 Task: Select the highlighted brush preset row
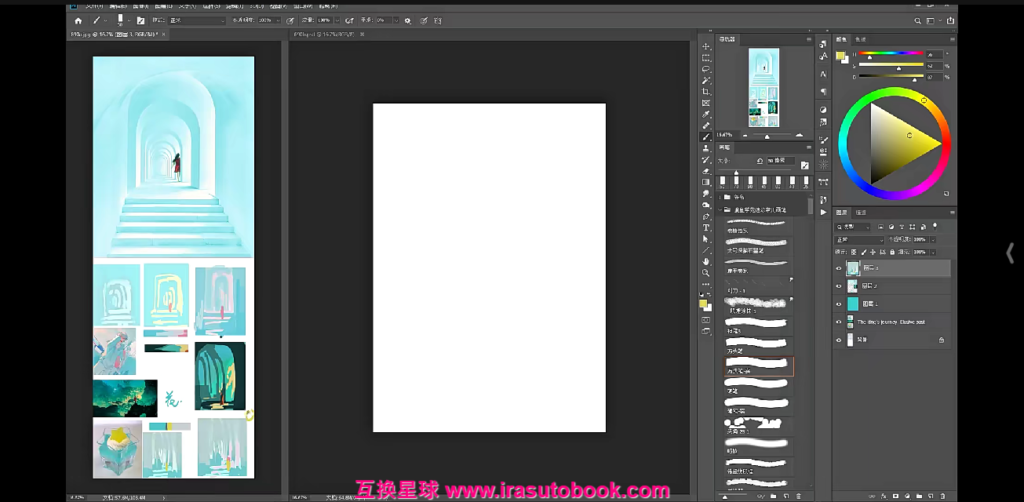click(760, 366)
